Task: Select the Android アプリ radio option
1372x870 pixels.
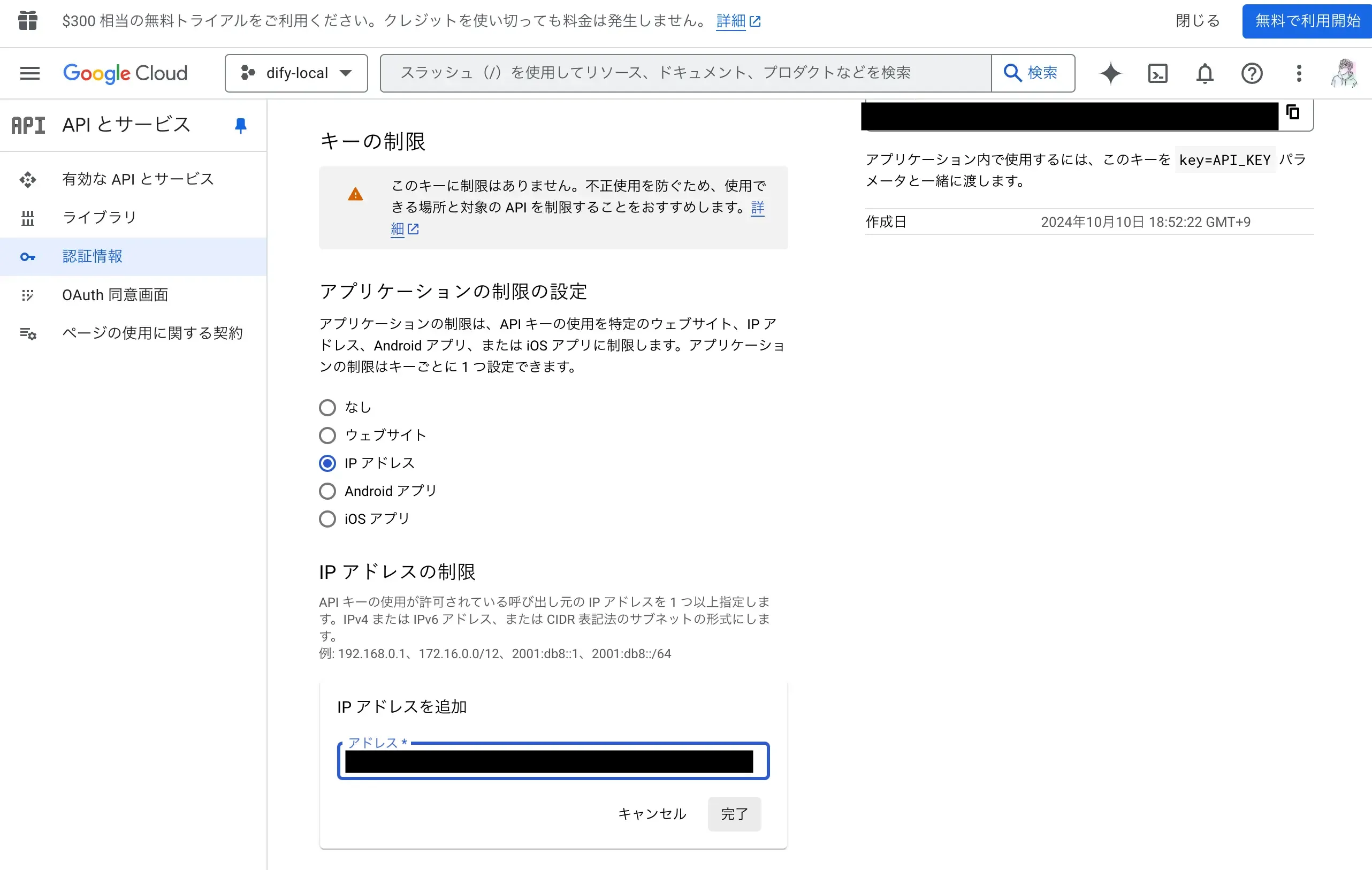Action: click(327, 491)
